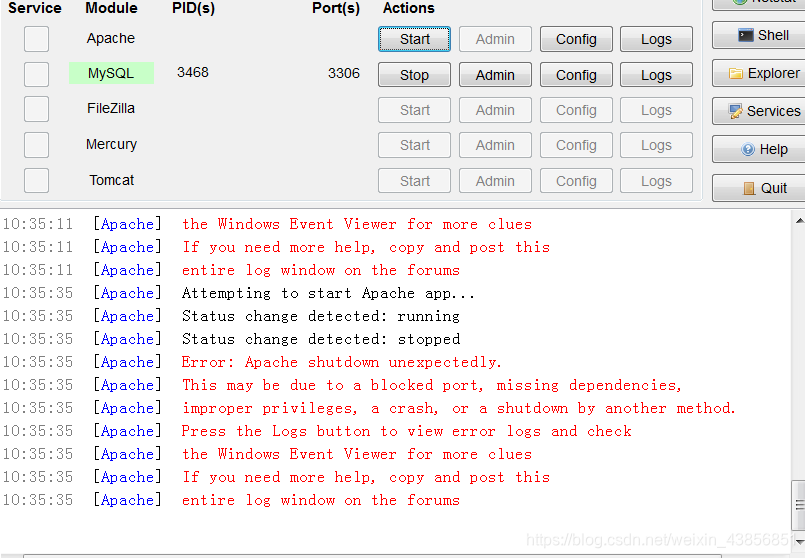805x558 pixels.
Task: Click the Mercury Logs button
Action: pos(656,145)
